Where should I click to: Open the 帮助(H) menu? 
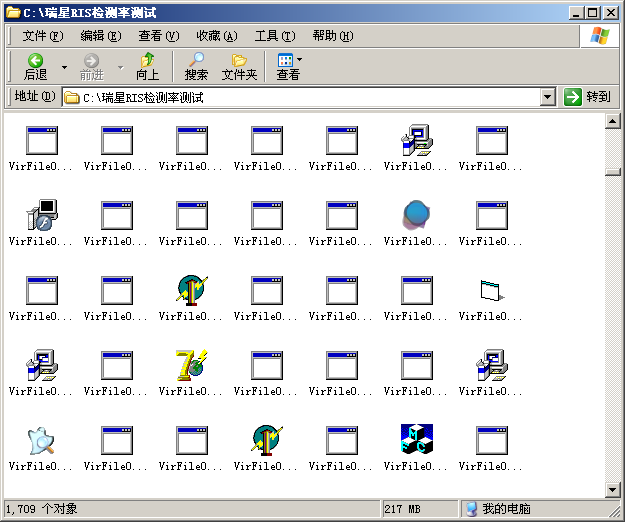point(333,36)
